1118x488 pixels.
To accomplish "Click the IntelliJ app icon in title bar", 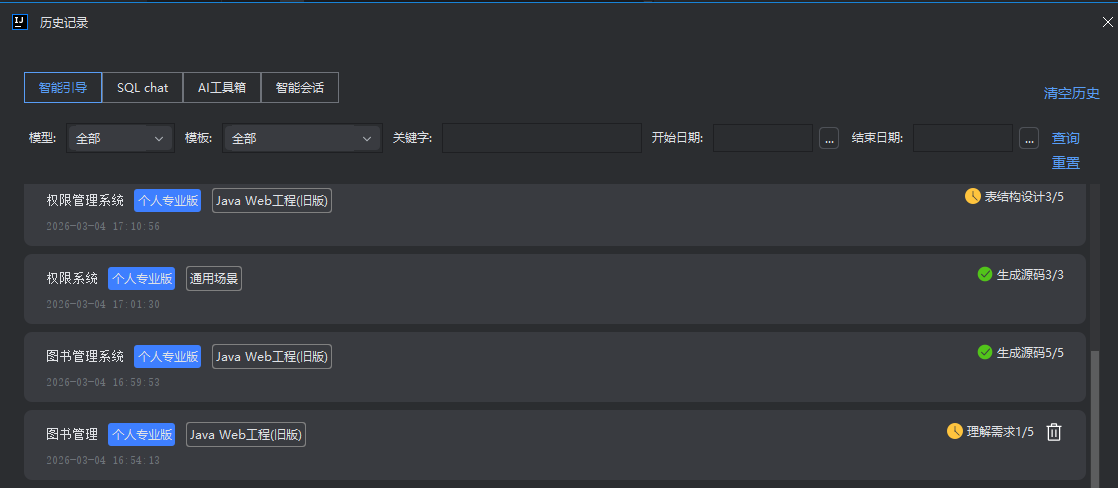I will point(19,22).
